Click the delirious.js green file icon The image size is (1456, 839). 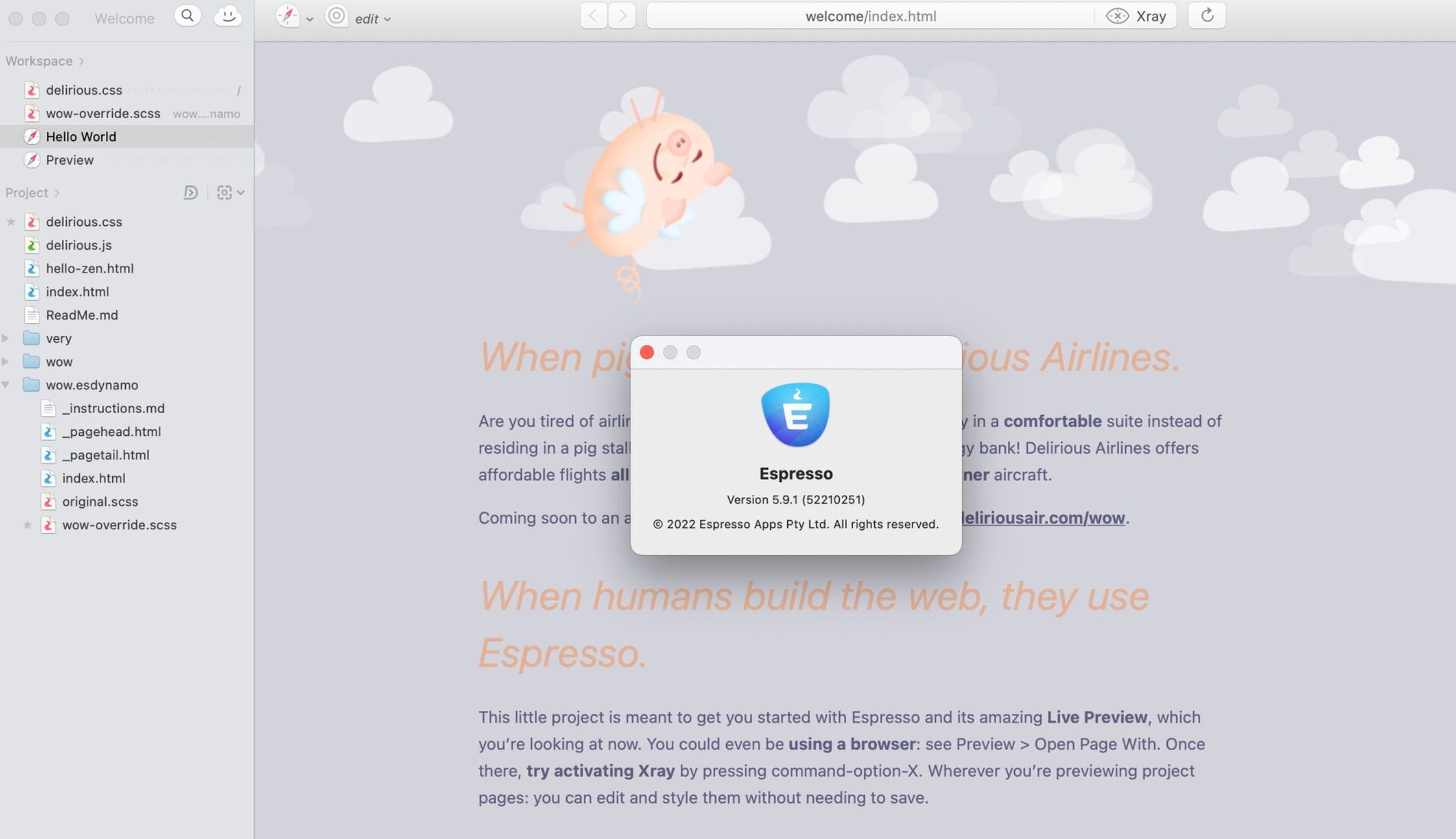tap(32, 246)
